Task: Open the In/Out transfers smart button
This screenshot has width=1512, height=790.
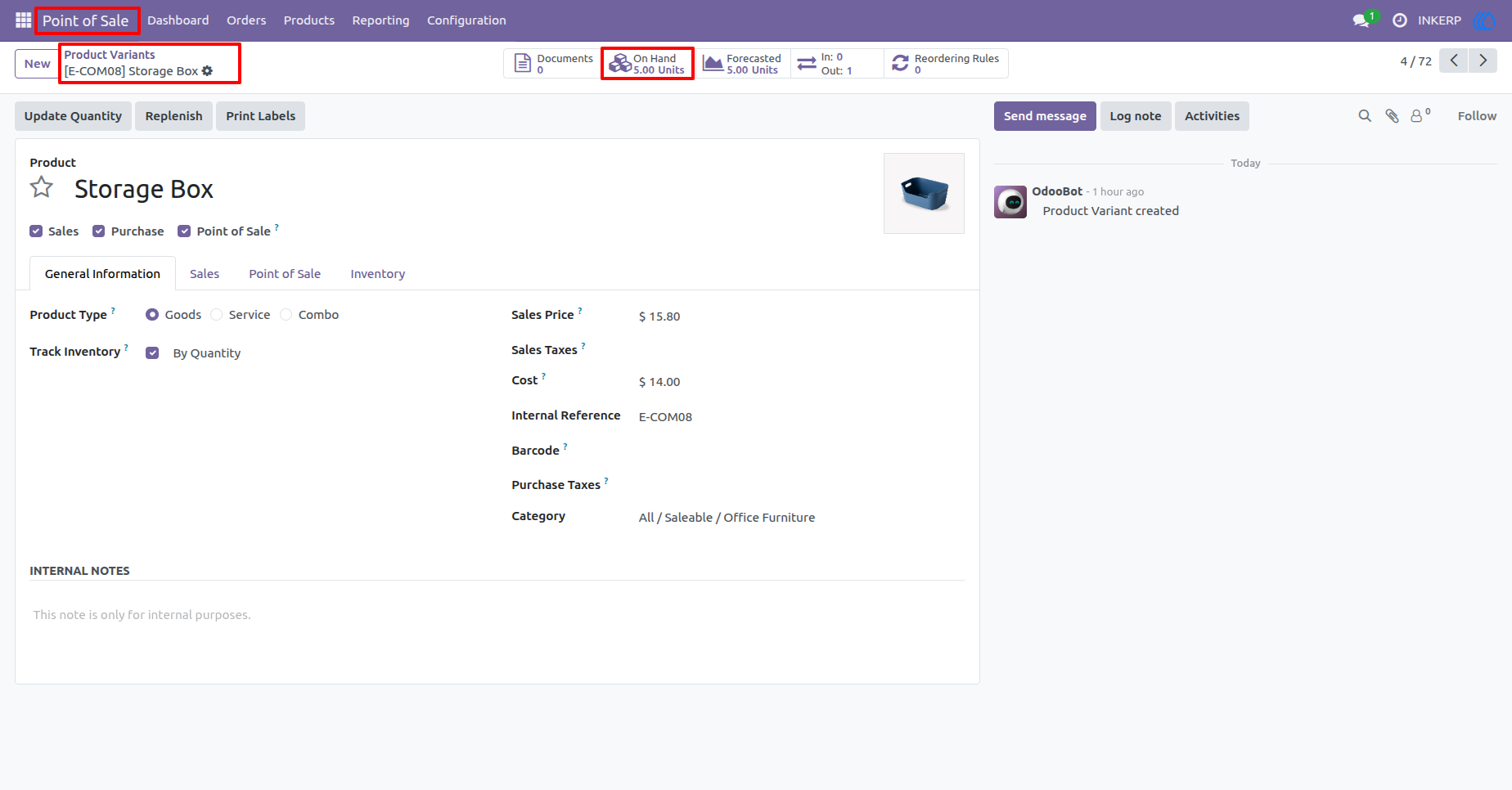Action: (837, 64)
